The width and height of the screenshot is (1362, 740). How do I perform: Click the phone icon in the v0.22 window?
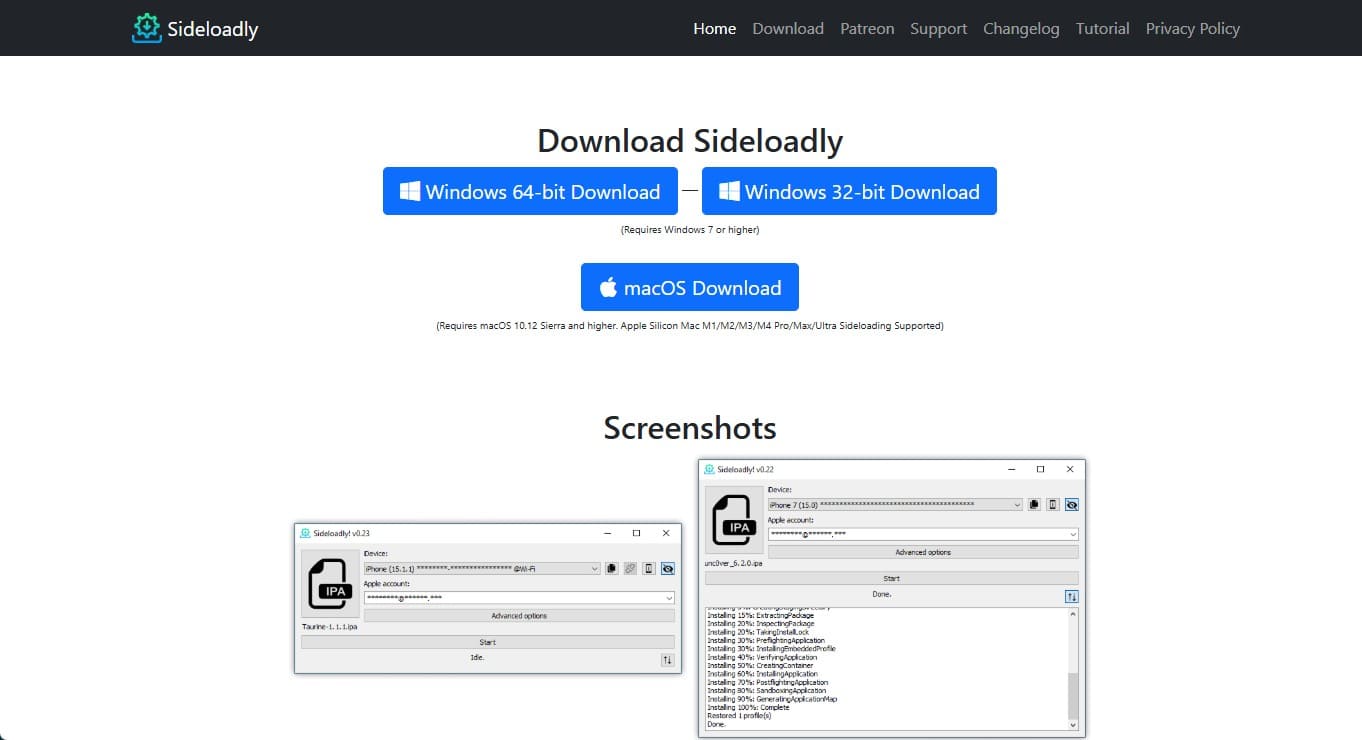coord(1053,505)
